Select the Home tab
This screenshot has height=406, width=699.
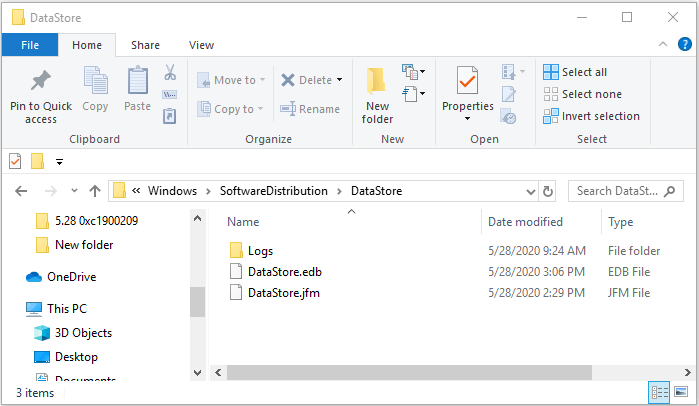(87, 45)
